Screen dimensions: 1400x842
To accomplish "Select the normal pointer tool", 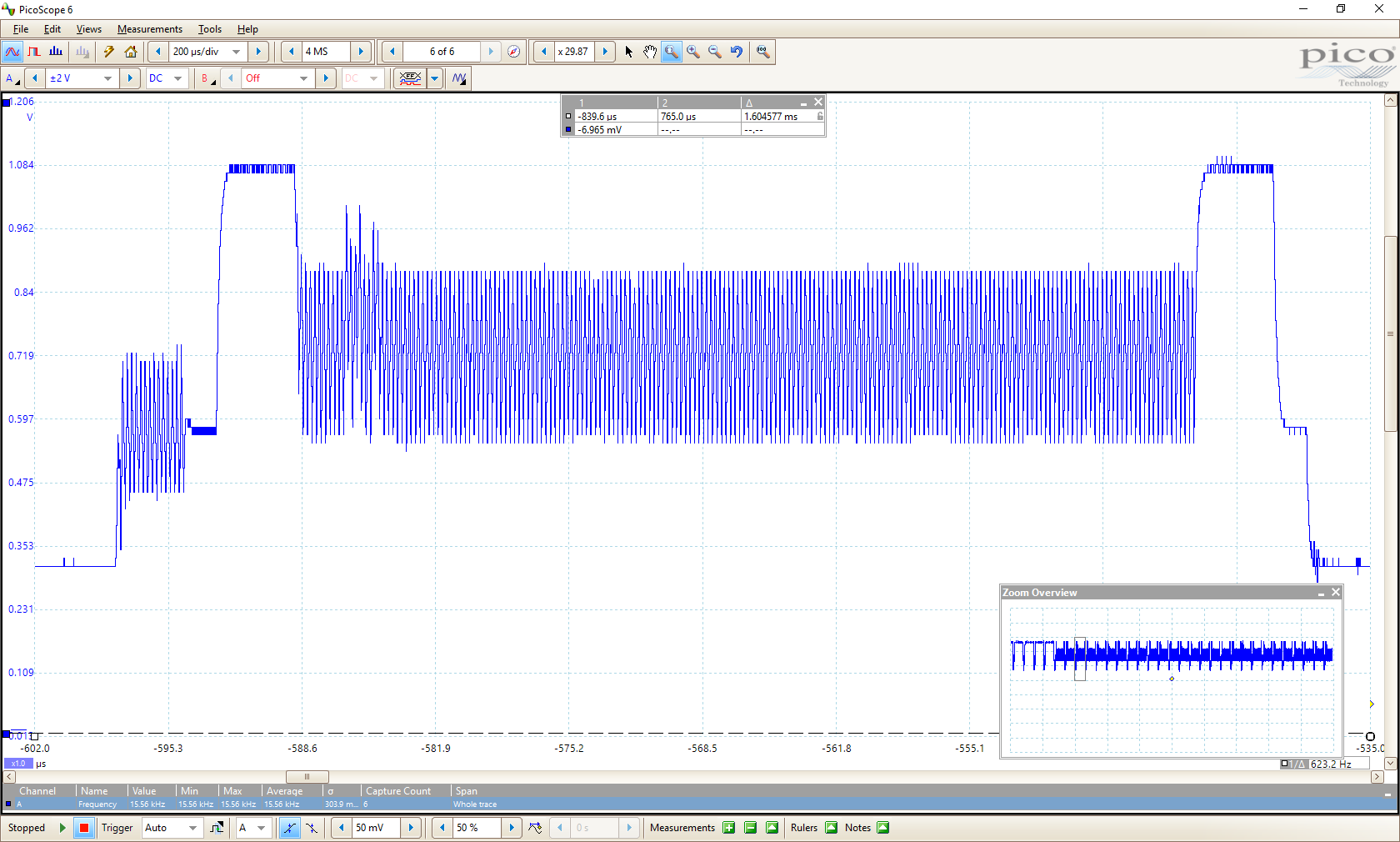I will click(x=628, y=52).
